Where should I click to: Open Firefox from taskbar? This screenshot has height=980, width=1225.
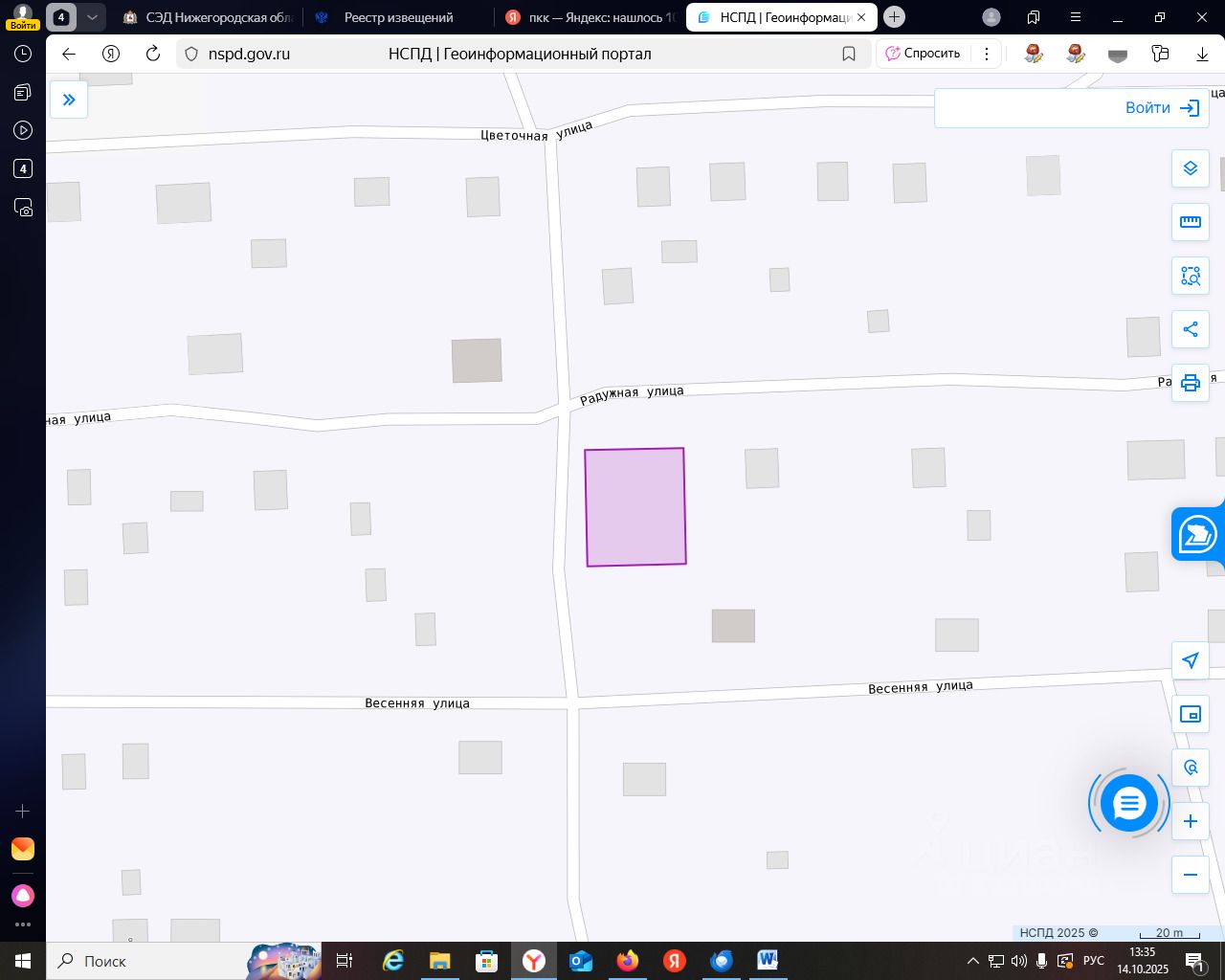pos(628,961)
